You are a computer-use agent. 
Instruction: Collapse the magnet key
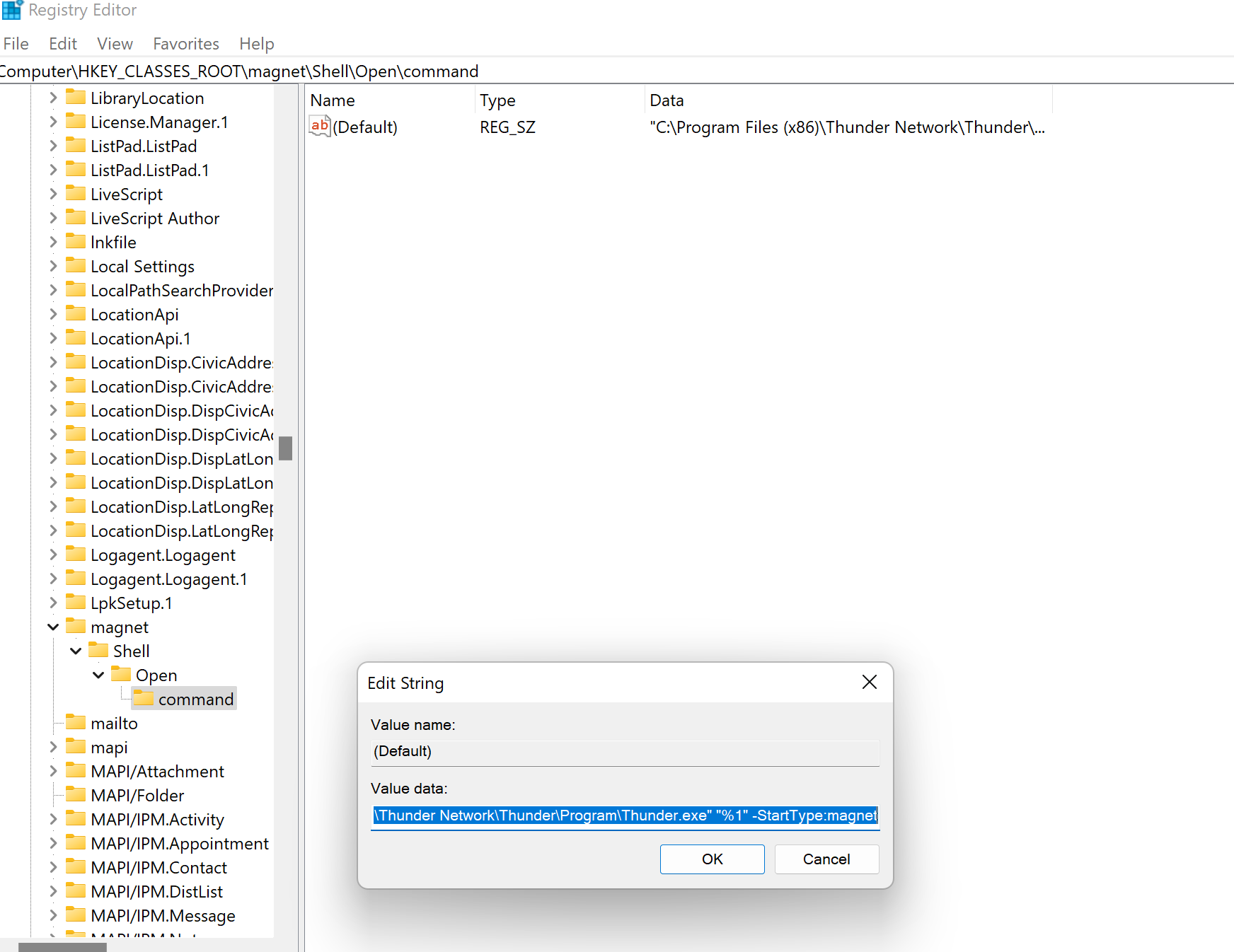coord(53,627)
